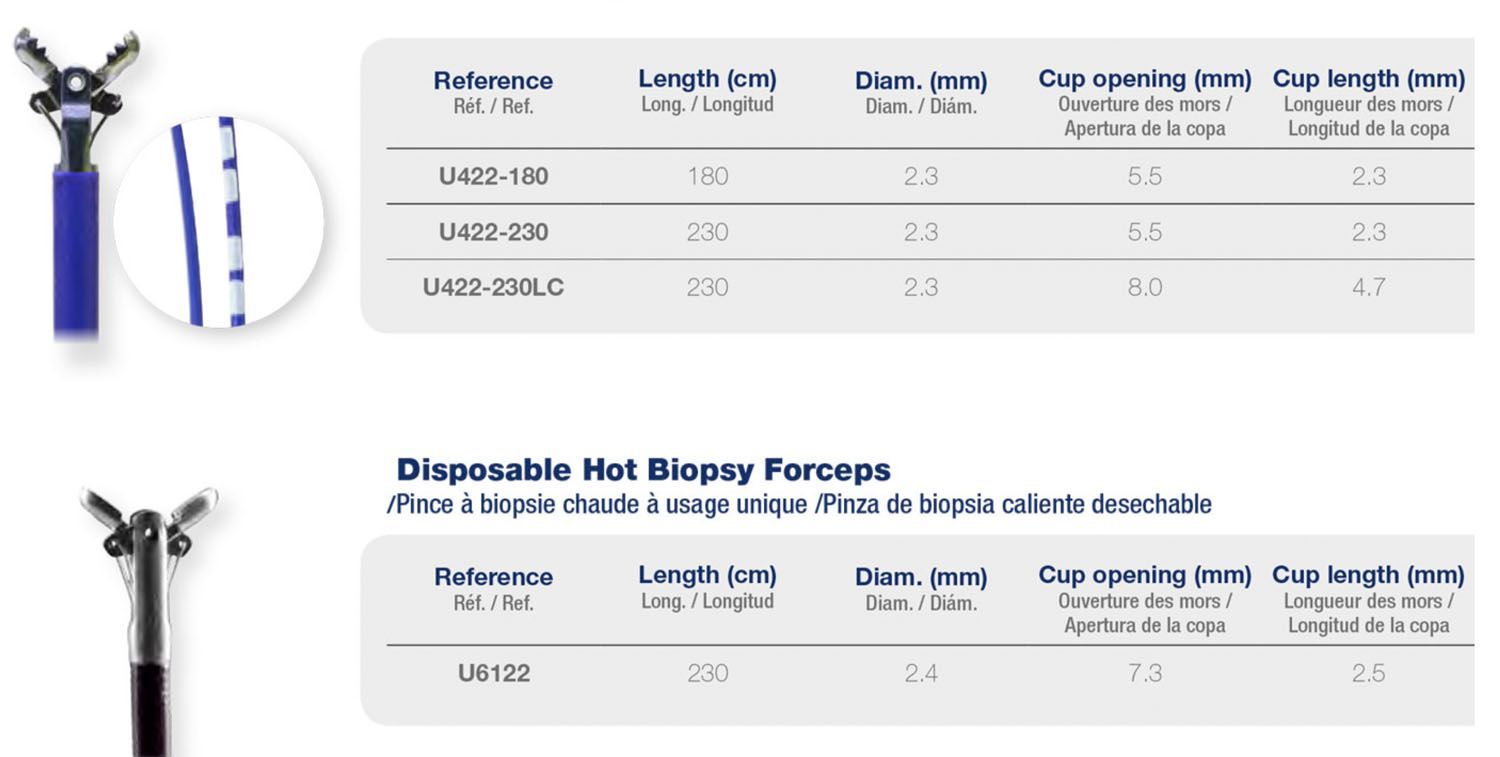1500x757 pixels.
Task: Click the circular catheter marking close-up image
Action: [x=219, y=222]
